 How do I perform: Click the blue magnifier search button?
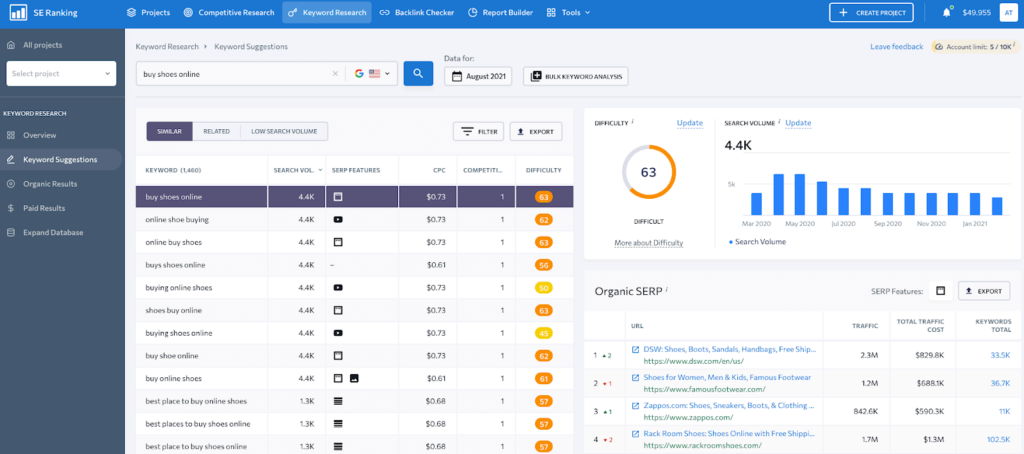click(417, 74)
